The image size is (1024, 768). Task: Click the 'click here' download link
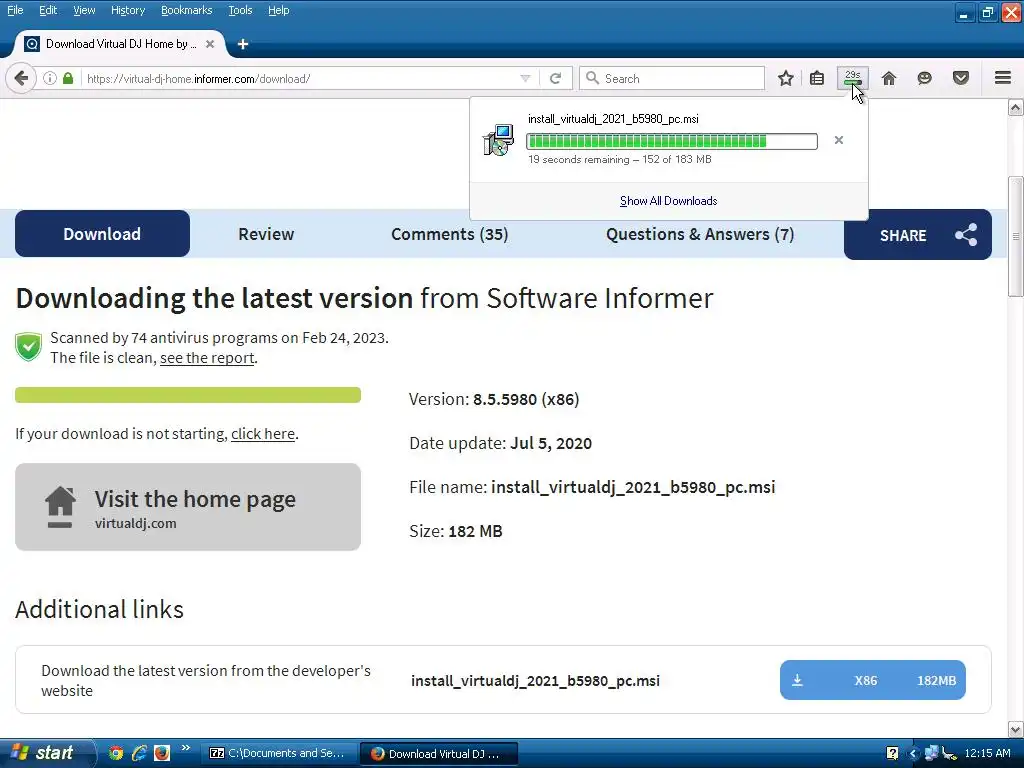coord(263,434)
